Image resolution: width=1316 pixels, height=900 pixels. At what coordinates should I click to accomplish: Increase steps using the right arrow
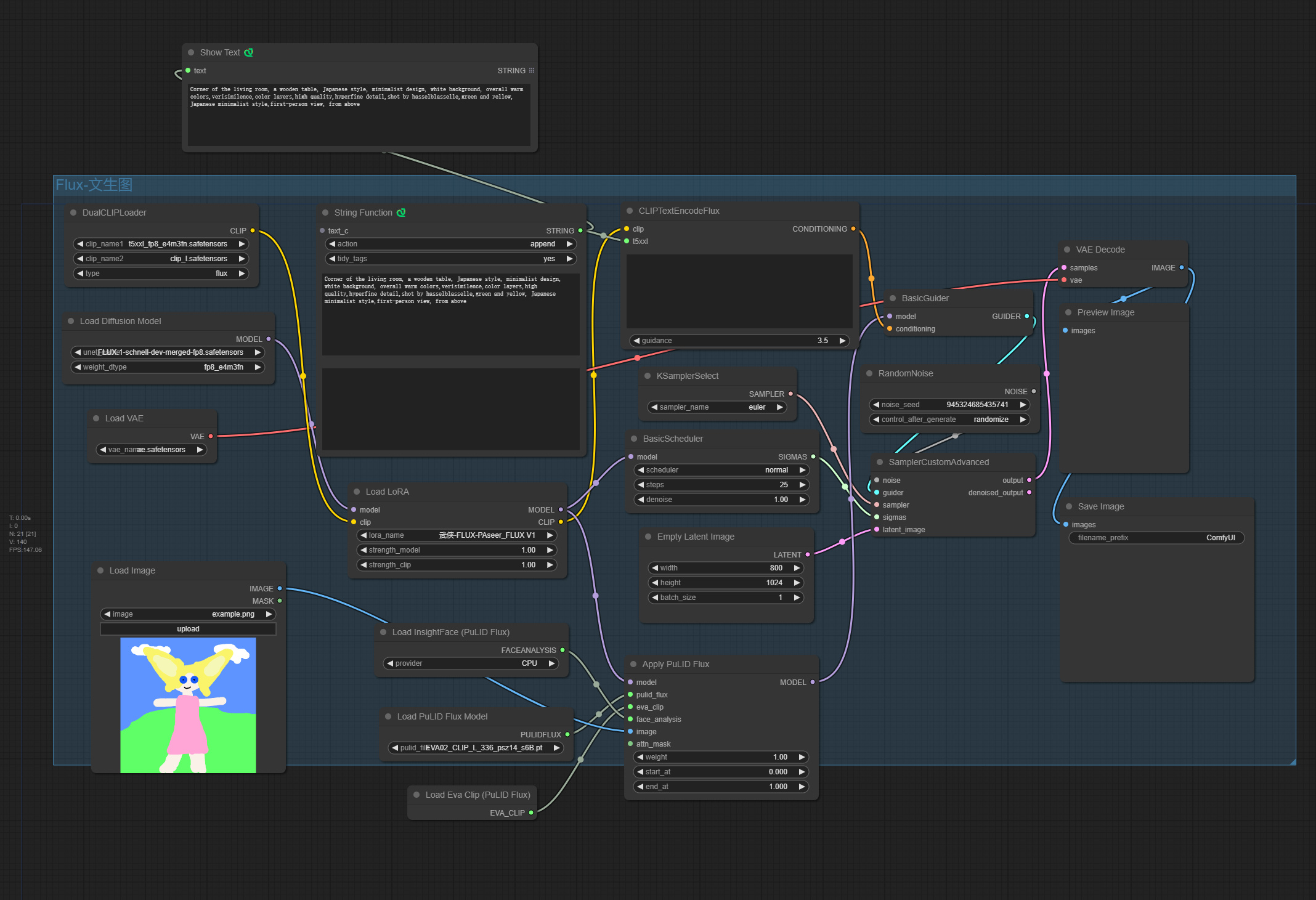click(x=803, y=485)
